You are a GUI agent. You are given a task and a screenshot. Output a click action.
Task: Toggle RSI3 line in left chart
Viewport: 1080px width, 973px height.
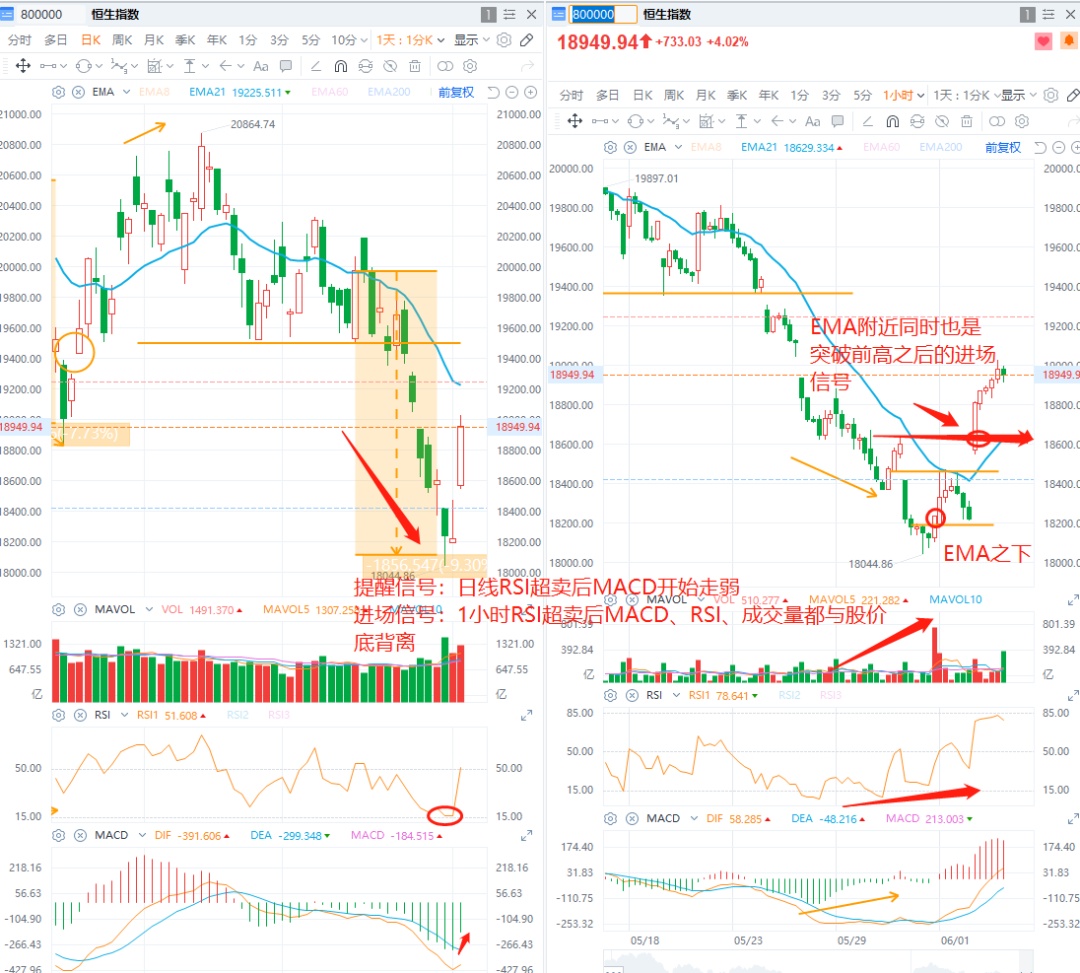[x=278, y=715]
